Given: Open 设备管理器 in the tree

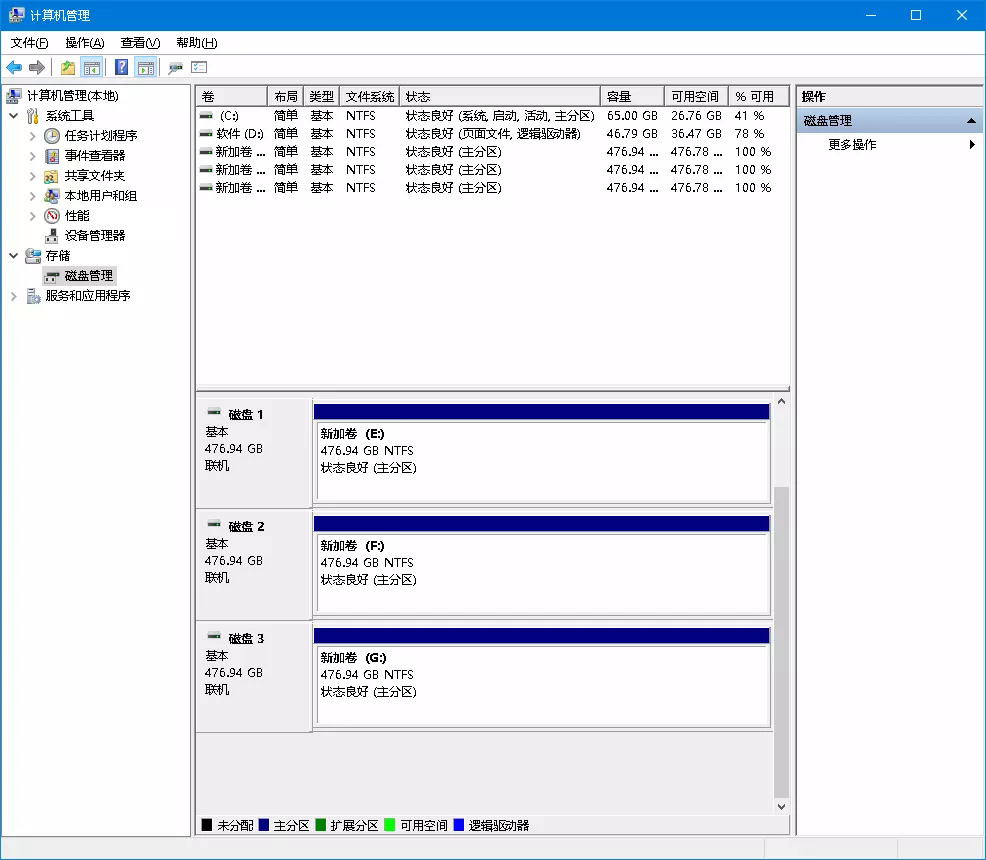Looking at the screenshot, I should [95, 235].
